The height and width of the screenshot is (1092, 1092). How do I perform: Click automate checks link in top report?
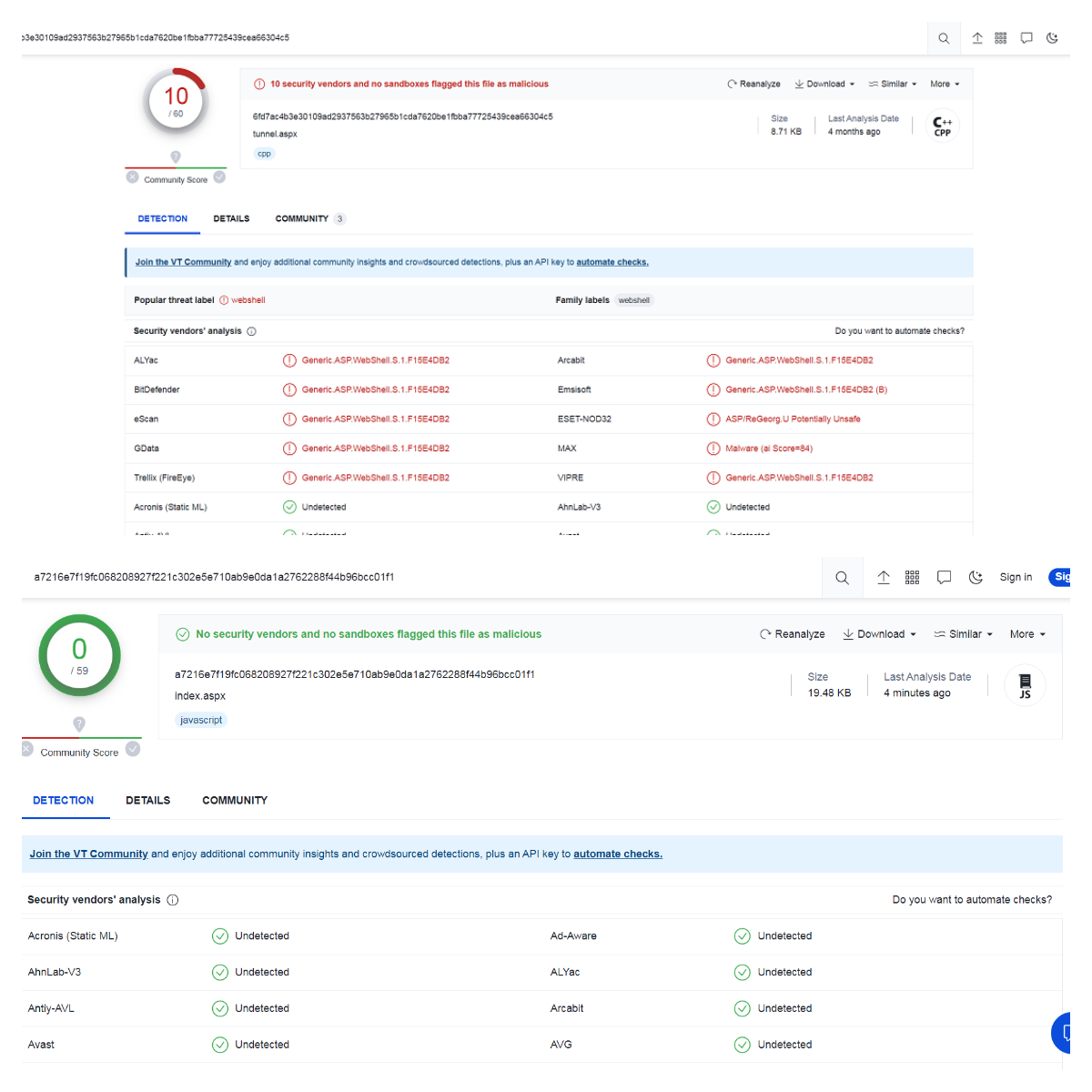pos(612,262)
